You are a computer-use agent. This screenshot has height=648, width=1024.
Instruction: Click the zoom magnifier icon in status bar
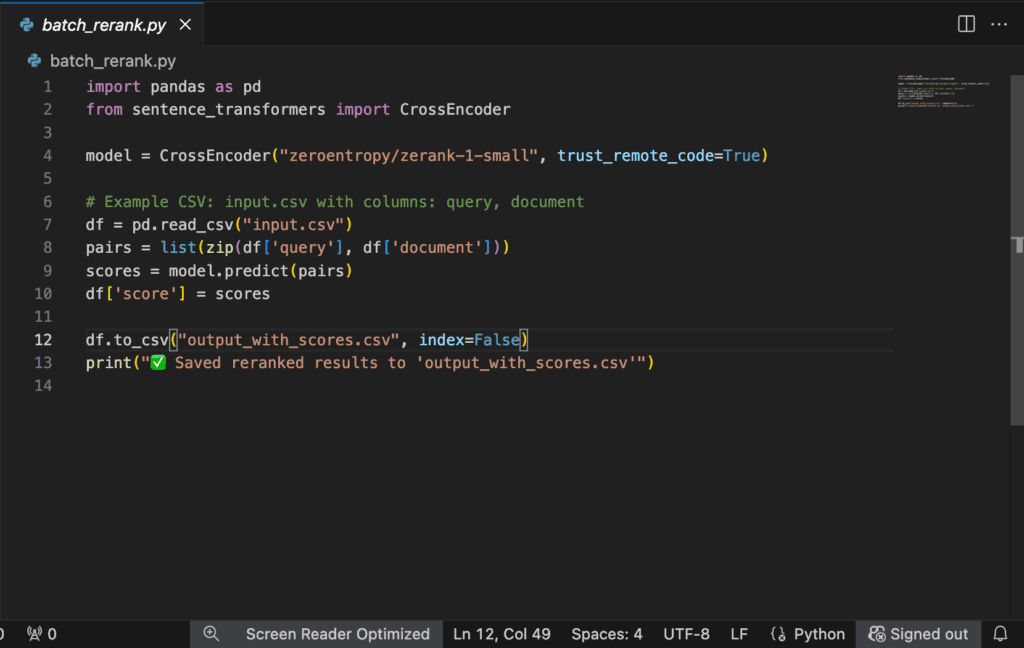(211, 634)
